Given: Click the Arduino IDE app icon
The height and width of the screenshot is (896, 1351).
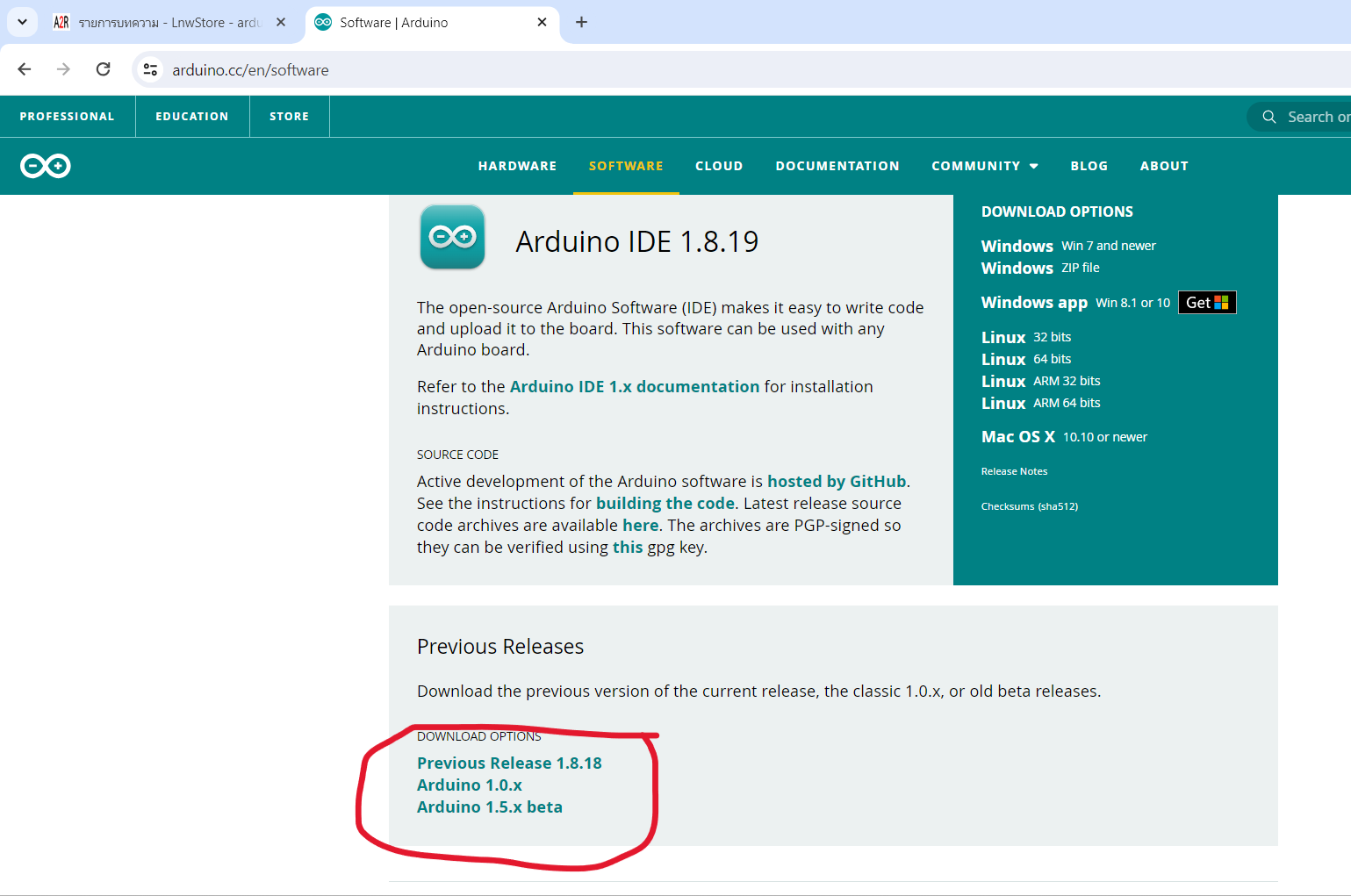Looking at the screenshot, I should (x=453, y=237).
